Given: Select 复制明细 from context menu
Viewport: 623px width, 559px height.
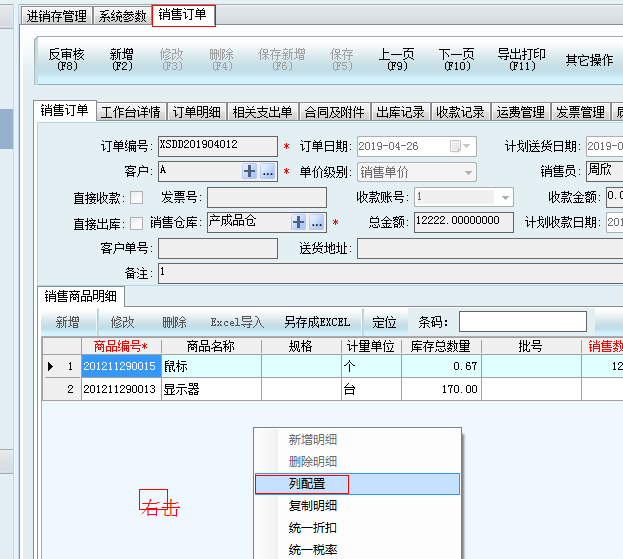Looking at the screenshot, I should point(312,506).
